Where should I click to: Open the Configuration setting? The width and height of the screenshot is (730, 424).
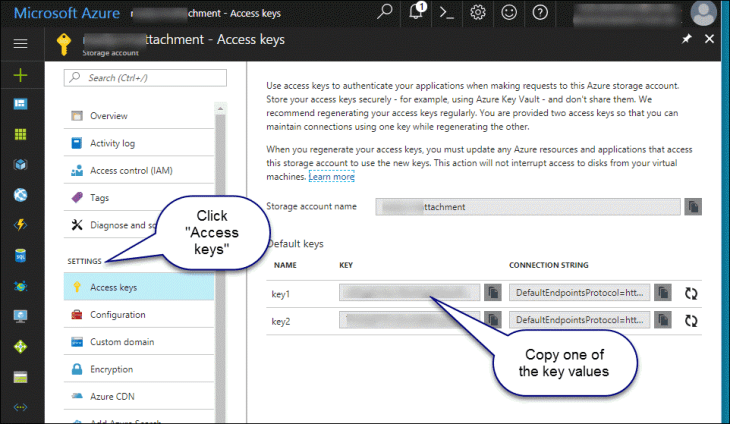(139, 315)
